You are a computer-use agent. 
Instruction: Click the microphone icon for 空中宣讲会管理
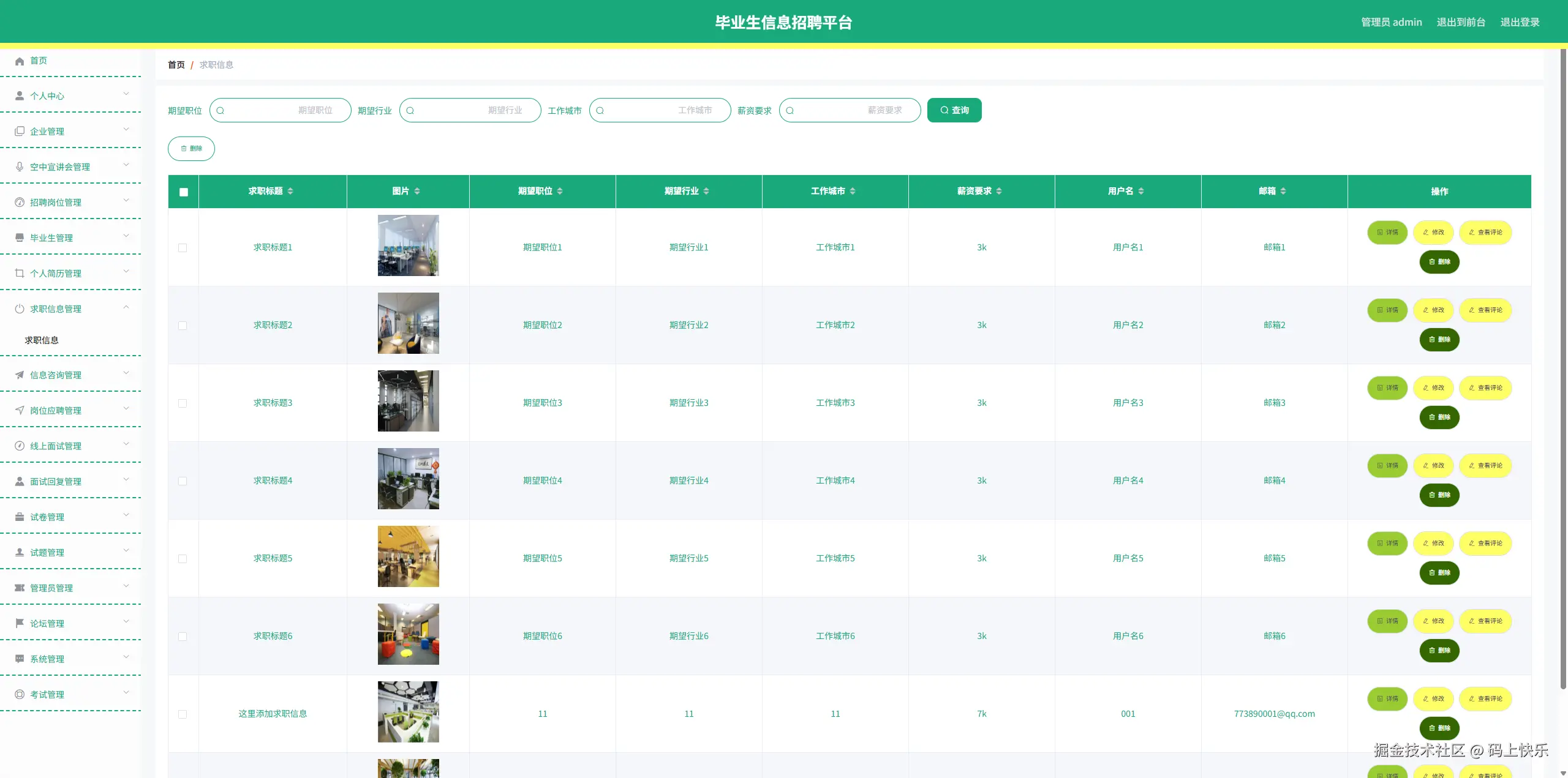tap(20, 166)
